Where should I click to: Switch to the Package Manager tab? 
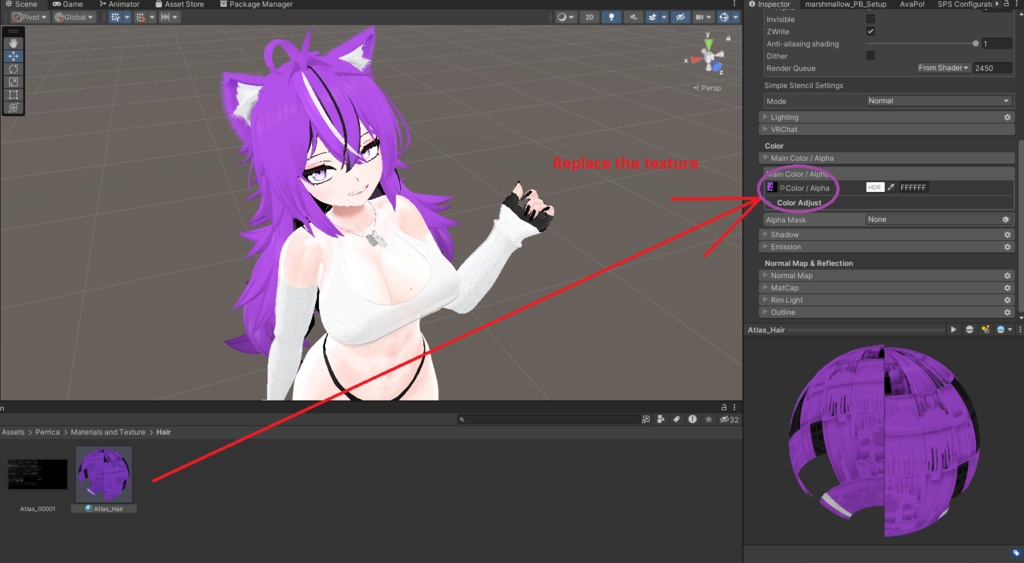pyautogui.click(x=256, y=4)
